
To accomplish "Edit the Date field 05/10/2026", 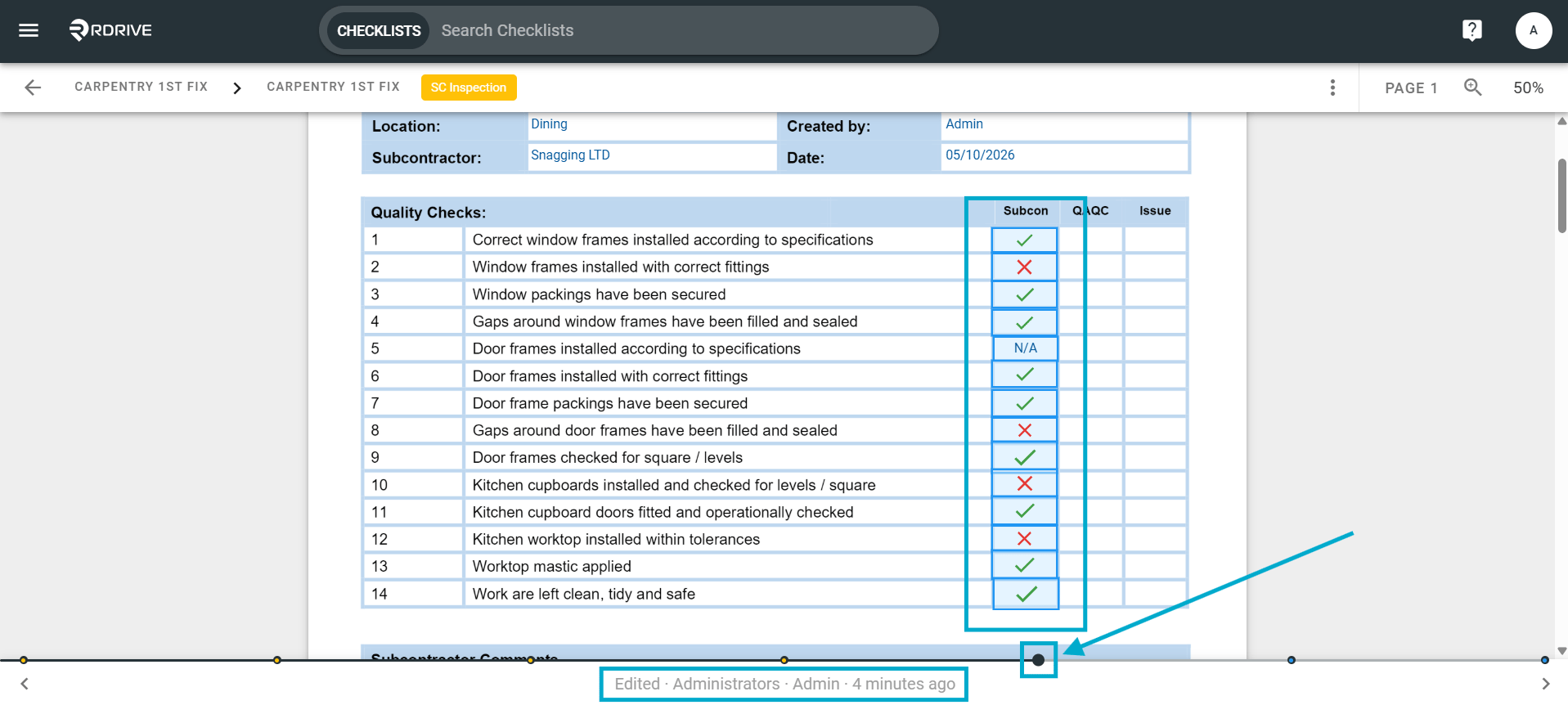I will (1064, 156).
